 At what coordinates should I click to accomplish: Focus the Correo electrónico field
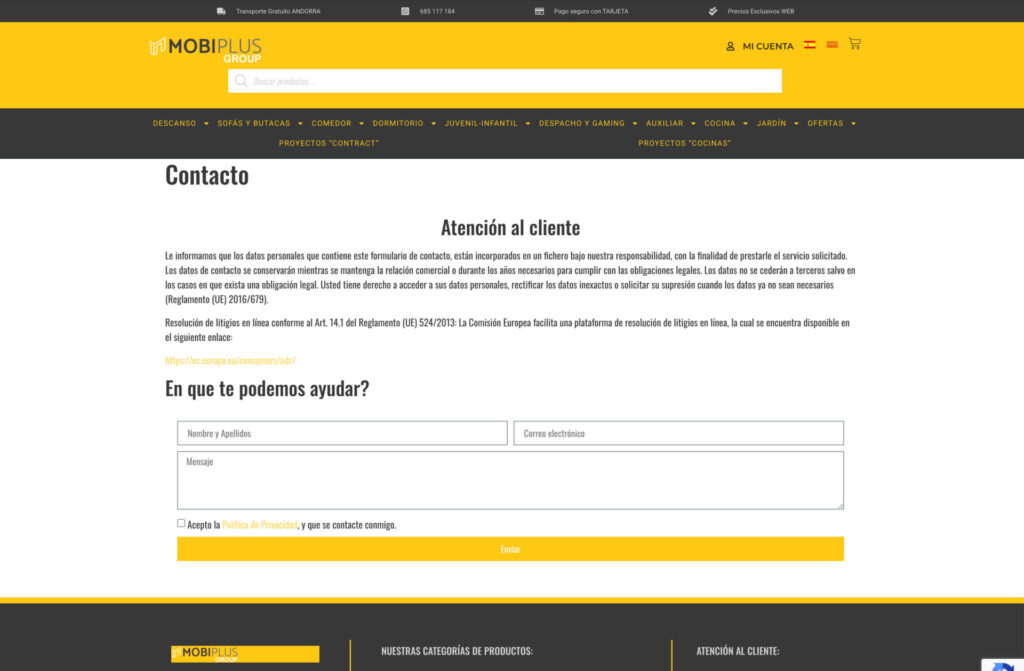[678, 433]
